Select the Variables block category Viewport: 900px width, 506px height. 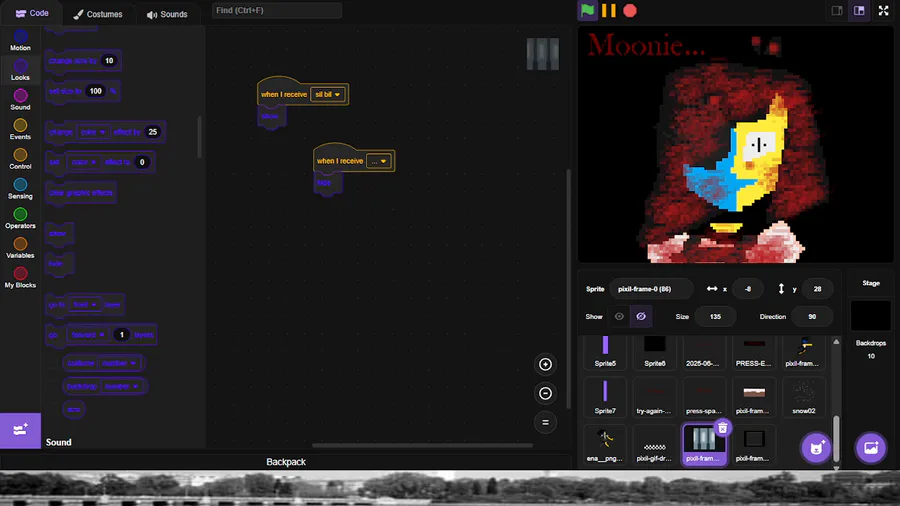20,249
